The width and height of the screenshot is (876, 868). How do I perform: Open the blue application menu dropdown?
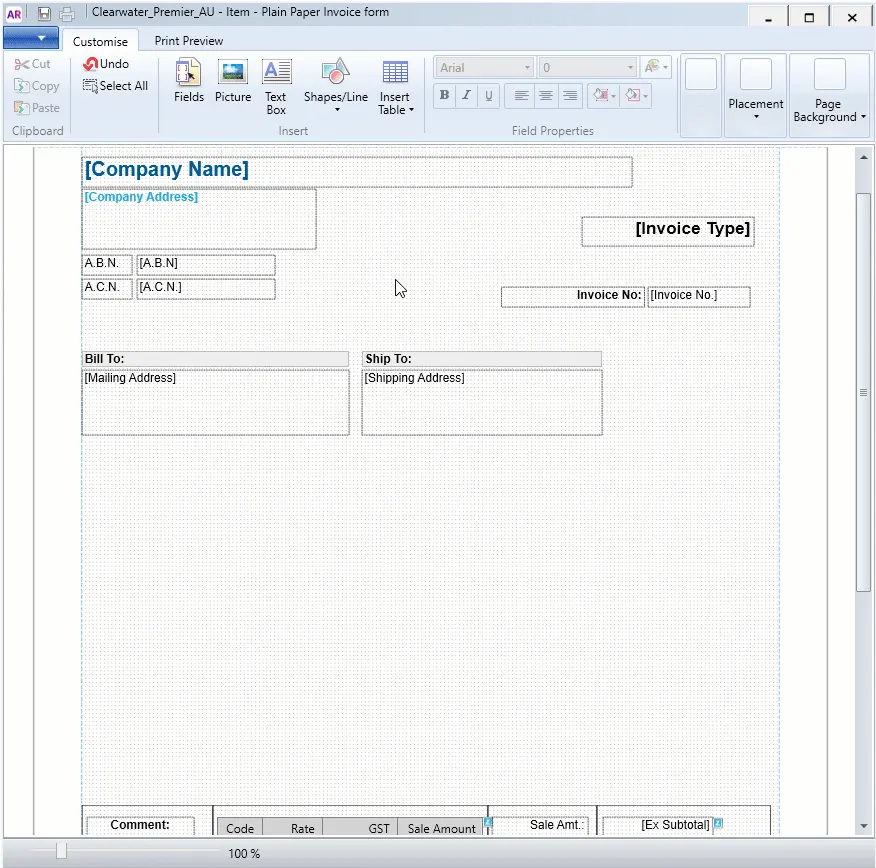31,38
